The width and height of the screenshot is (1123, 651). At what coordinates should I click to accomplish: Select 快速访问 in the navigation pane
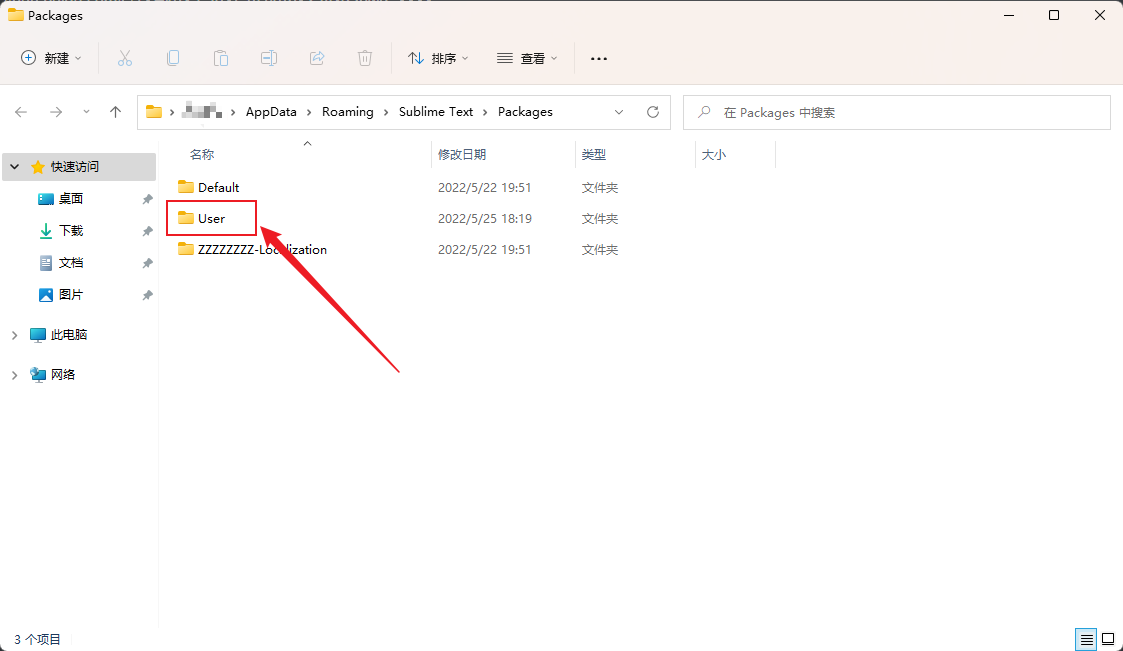tap(74, 167)
